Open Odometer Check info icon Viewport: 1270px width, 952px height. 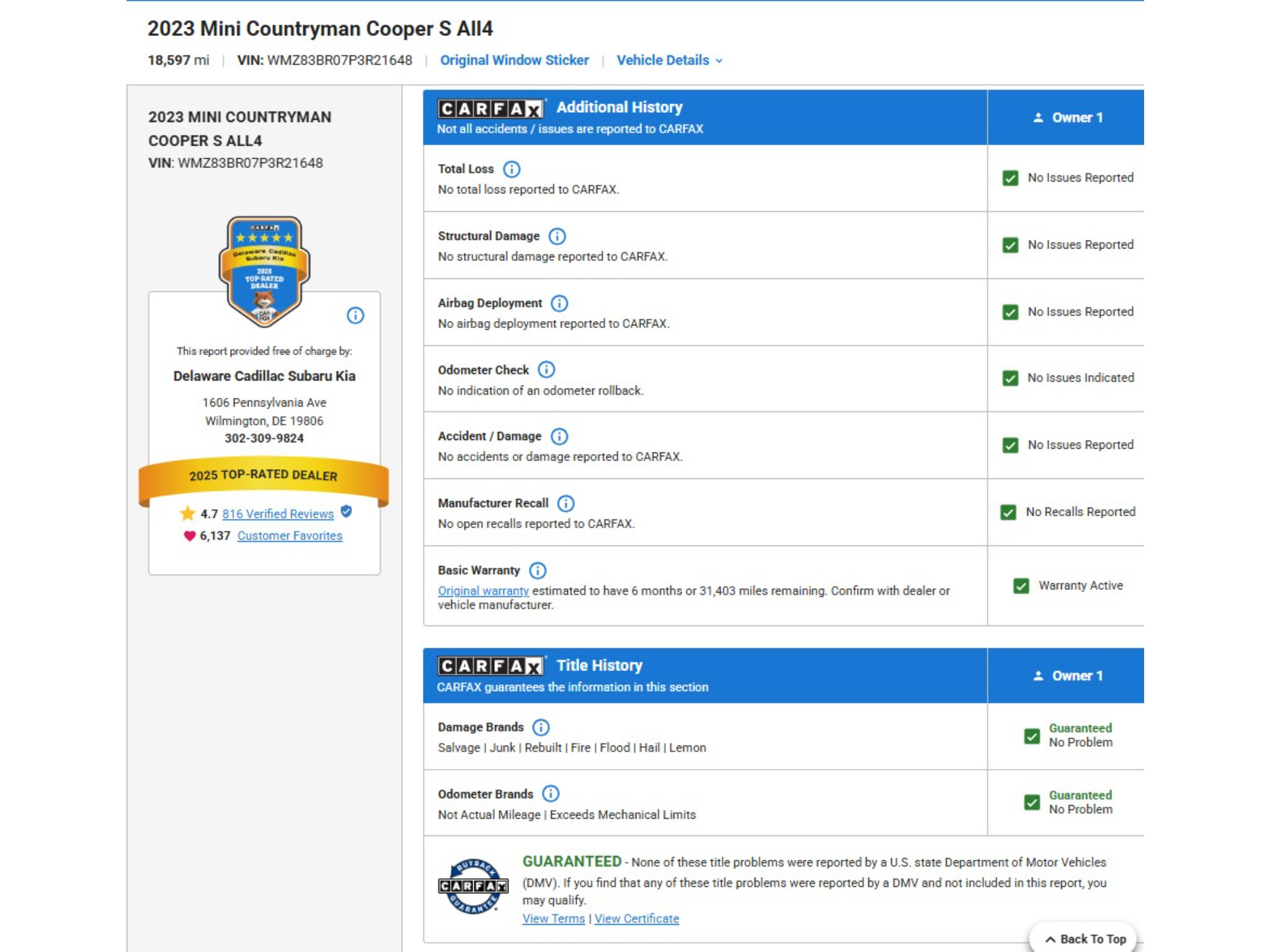(546, 370)
